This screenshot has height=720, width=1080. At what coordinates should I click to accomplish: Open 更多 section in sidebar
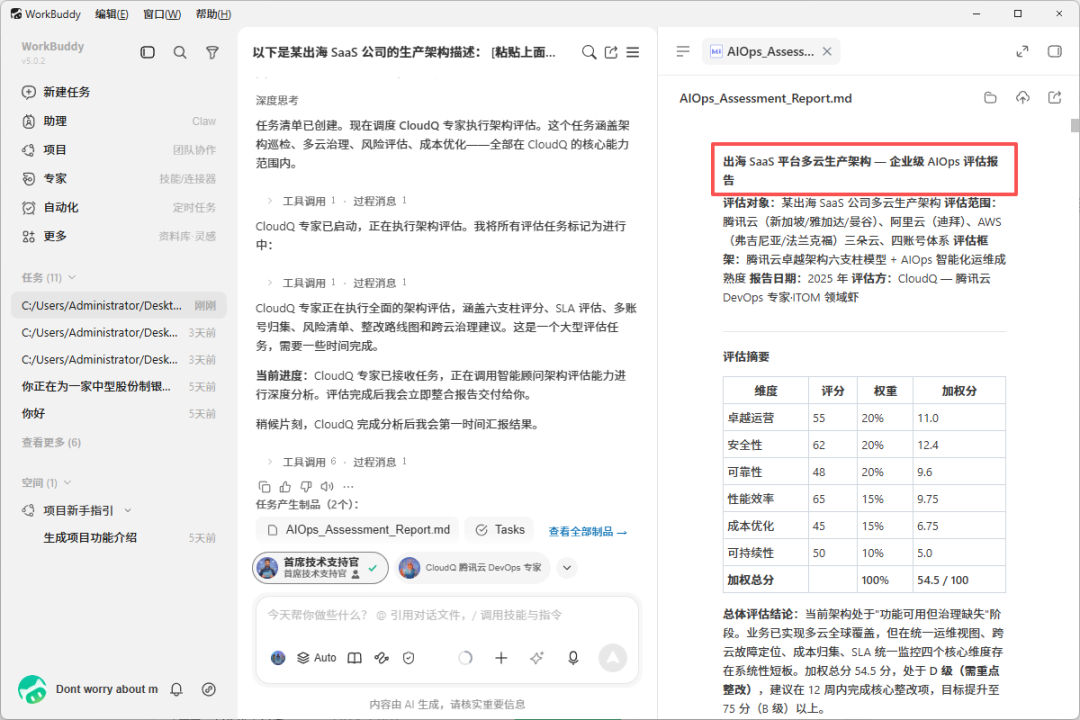click(x=118, y=236)
